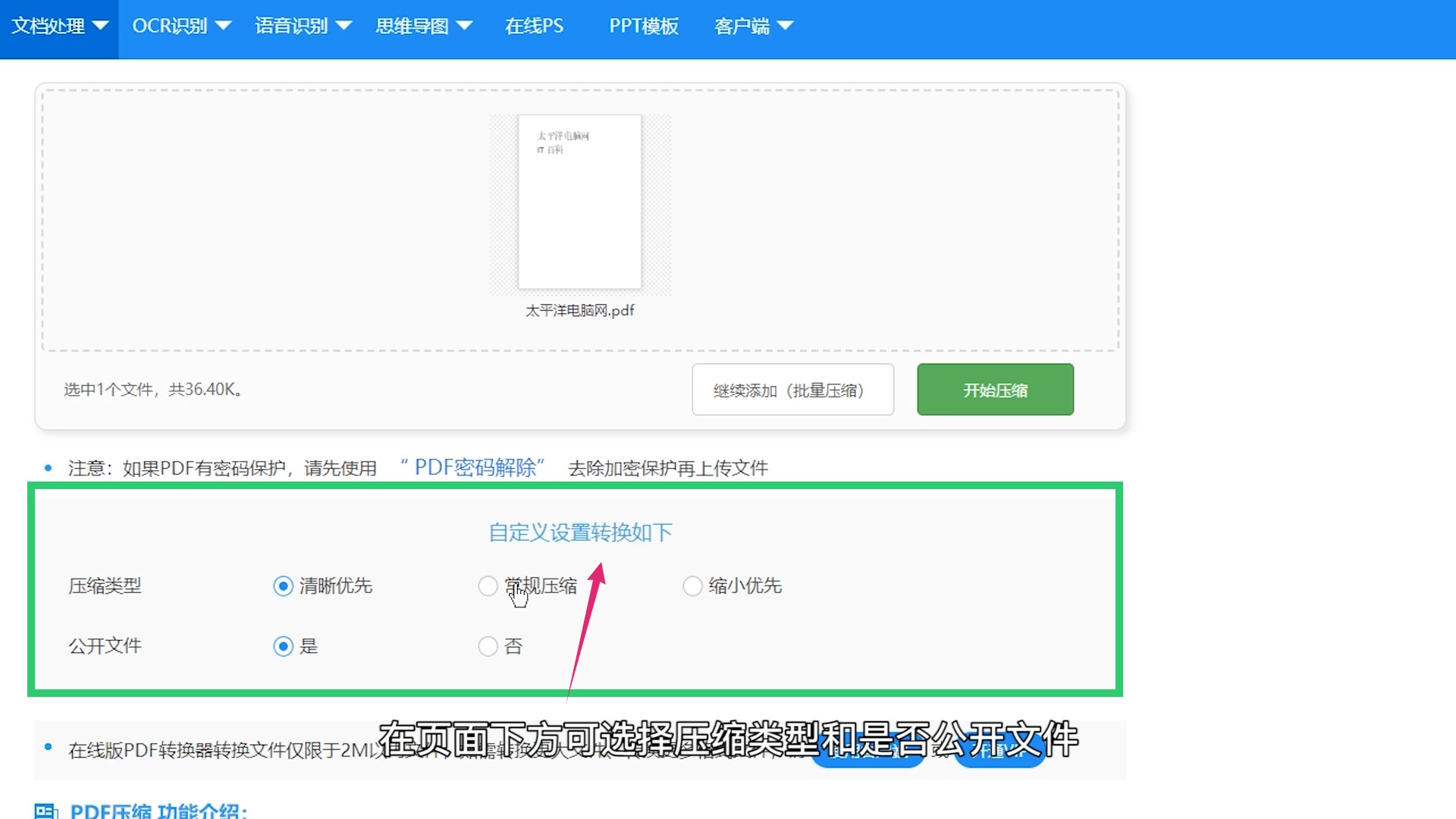Click the PDF压缩 功能介绍 heading icon
This screenshot has height=819, width=1456.
pos(46,811)
